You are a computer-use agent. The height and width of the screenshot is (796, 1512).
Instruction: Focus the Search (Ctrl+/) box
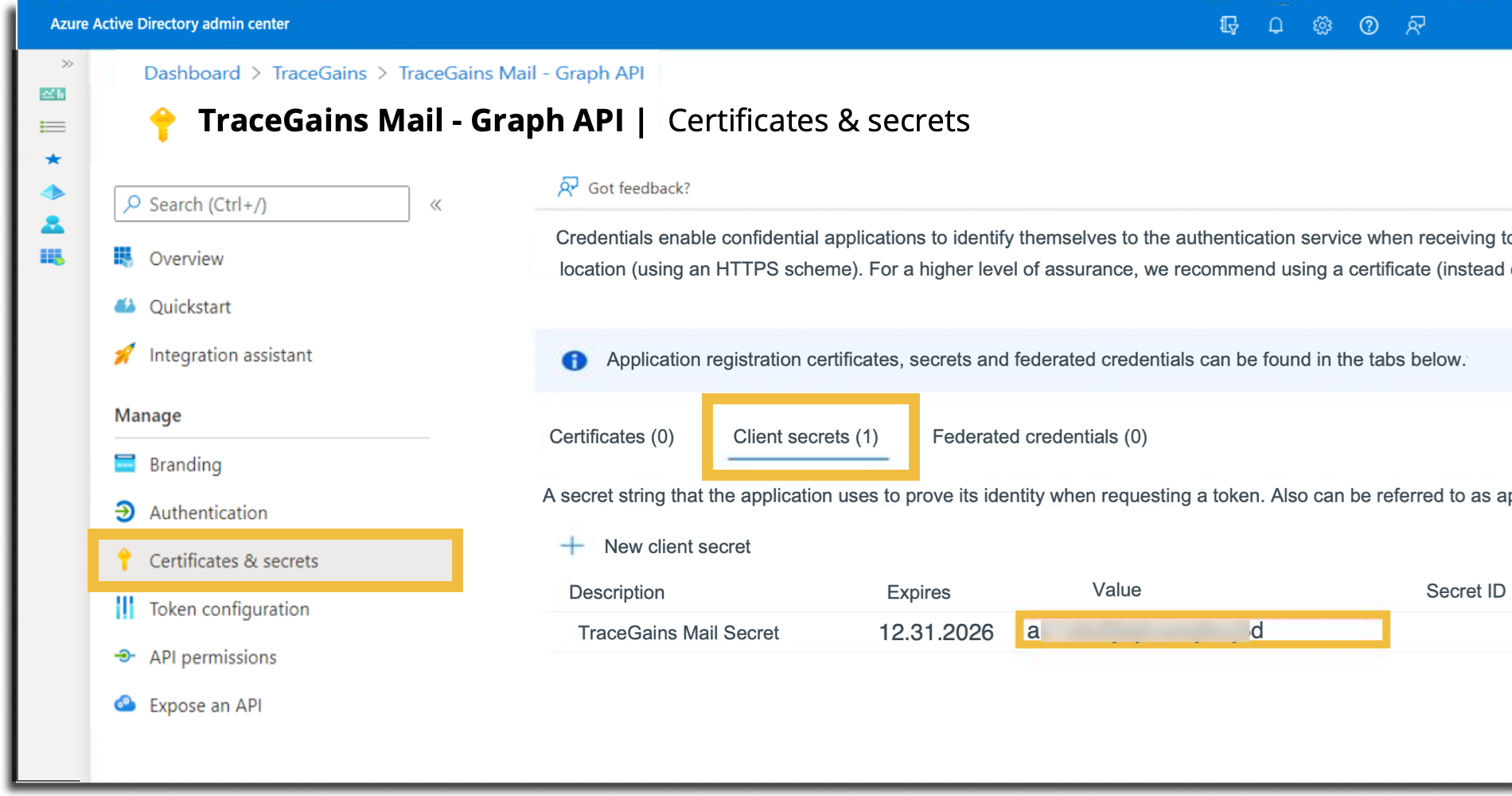pyautogui.click(x=262, y=204)
